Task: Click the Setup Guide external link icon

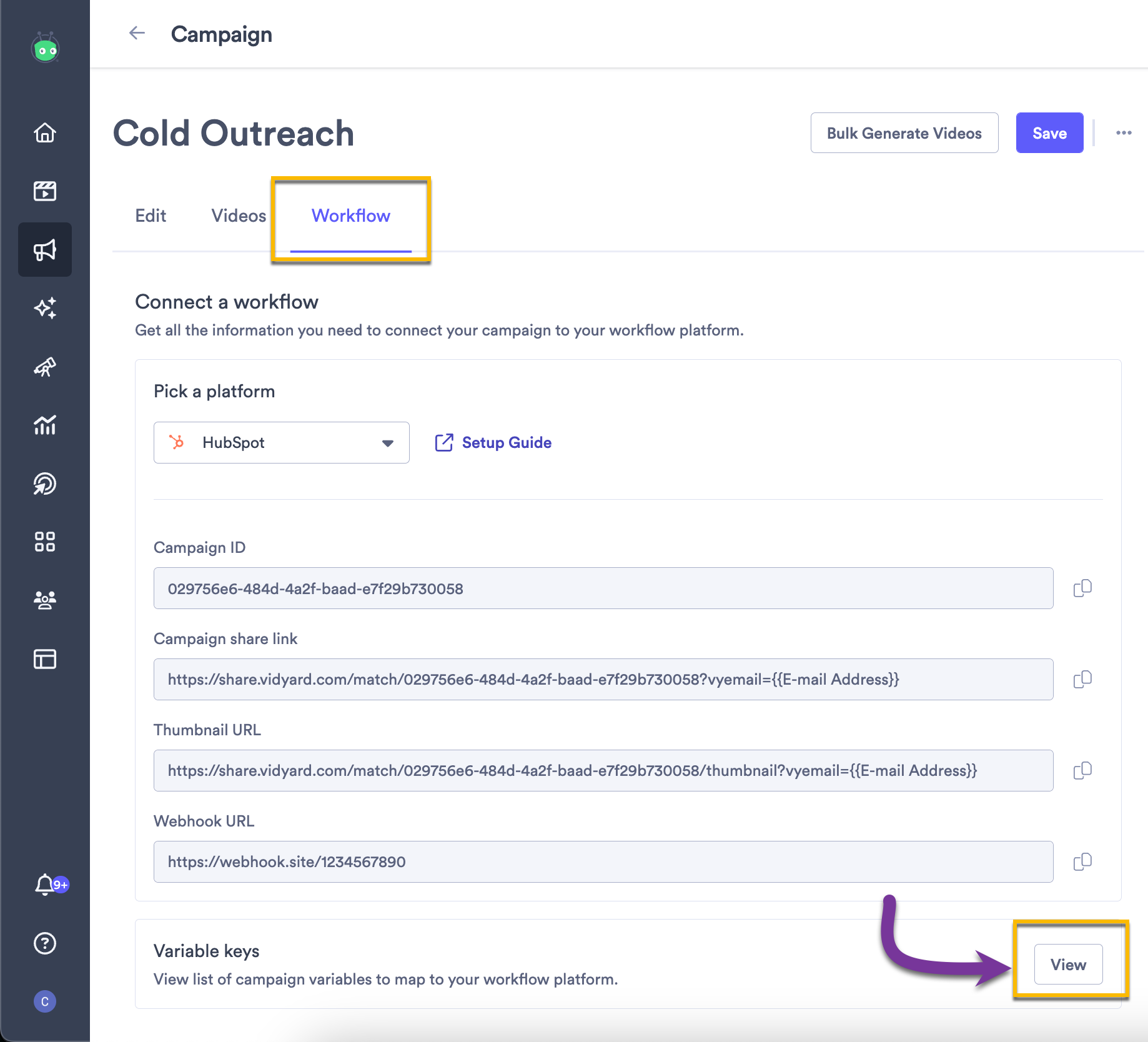Action: [x=443, y=442]
